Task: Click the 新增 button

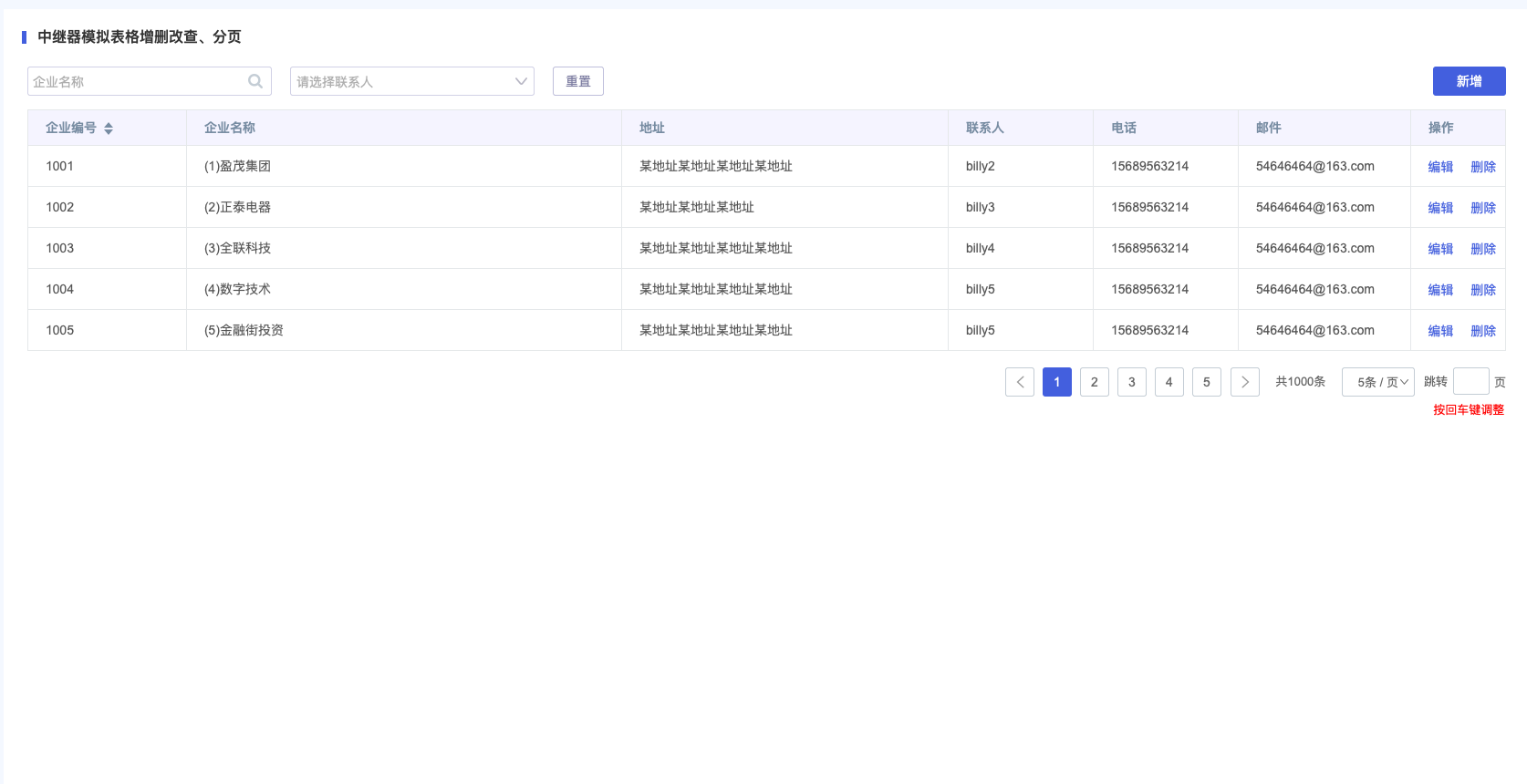Action: pyautogui.click(x=1470, y=81)
